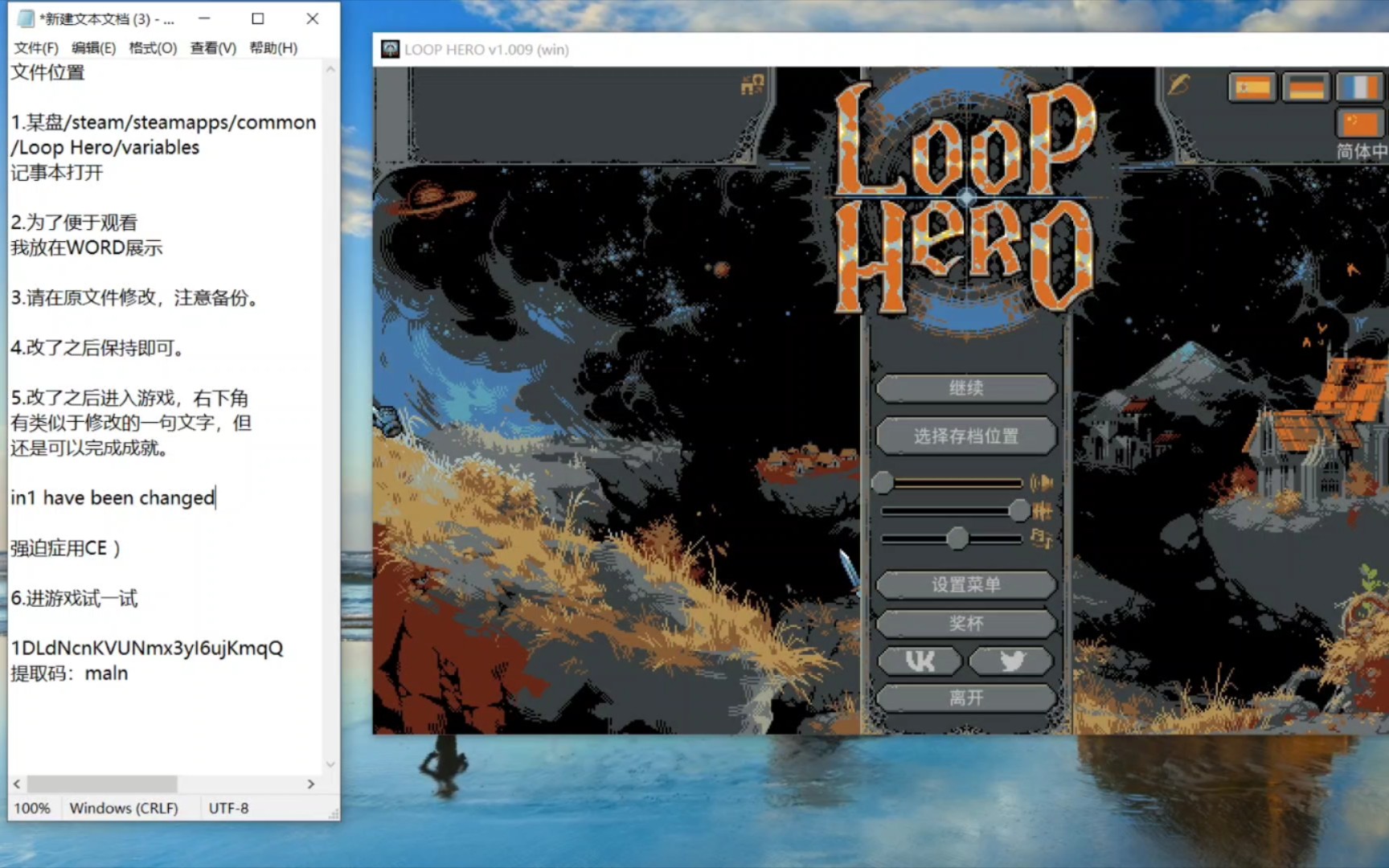1389x868 pixels.
Task: Open the Twitter social link
Action: [1011, 661]
